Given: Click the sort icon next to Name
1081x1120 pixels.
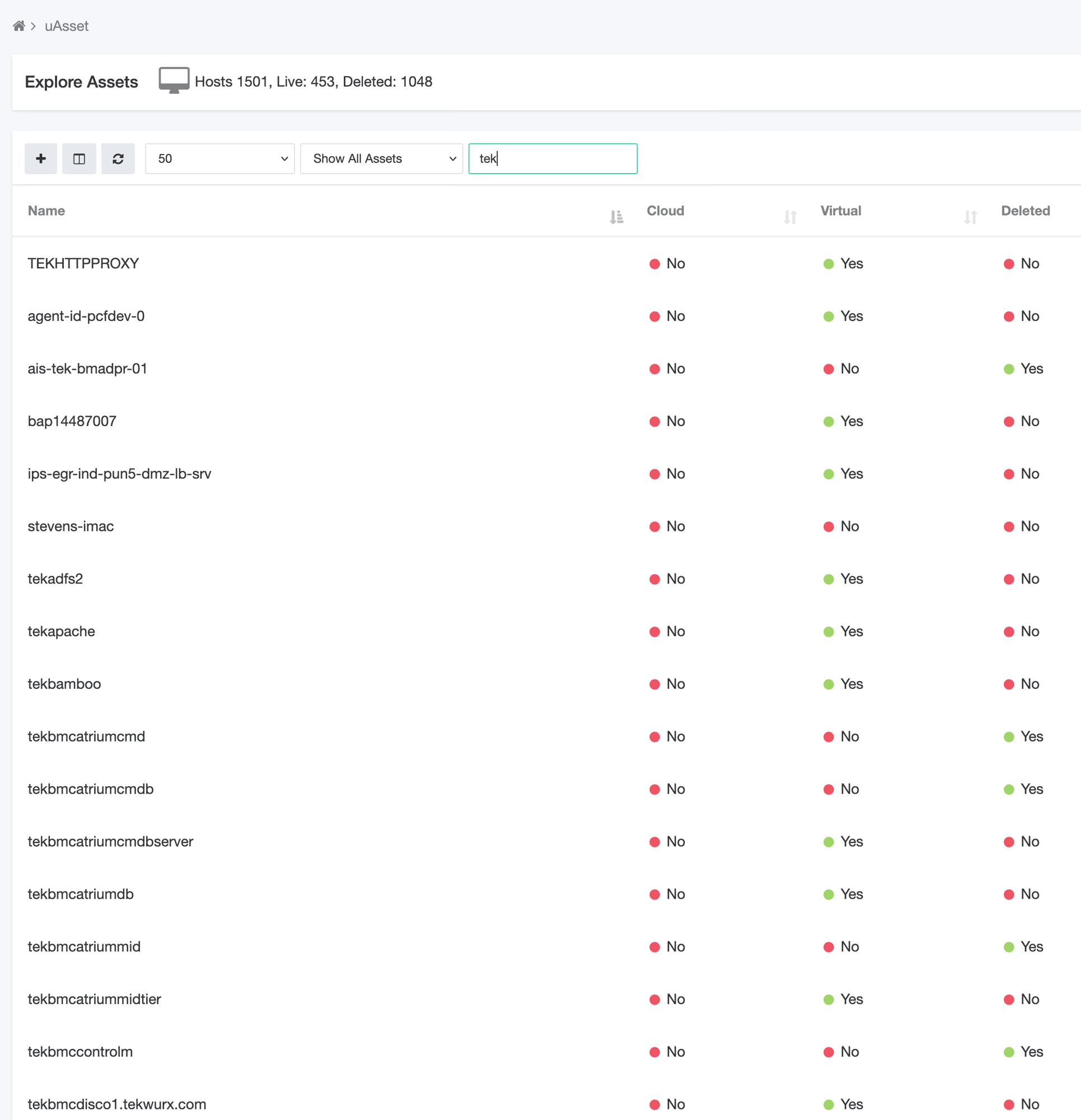Looking at the screenshot, I should pyautogui.click(x=616, y=217).
